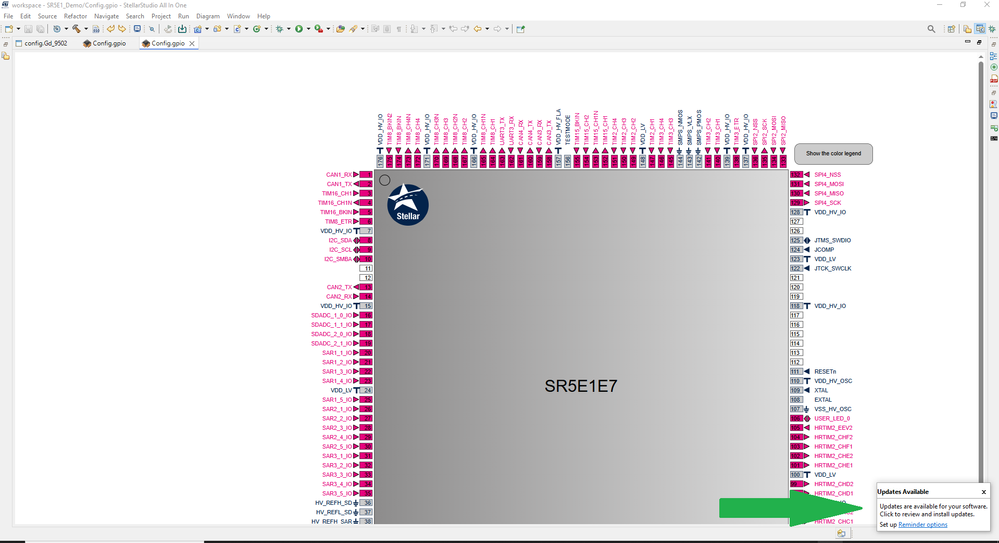Click the RESETn pin label
This screenshot has height=543, width=999.
[x=825, y=372]
